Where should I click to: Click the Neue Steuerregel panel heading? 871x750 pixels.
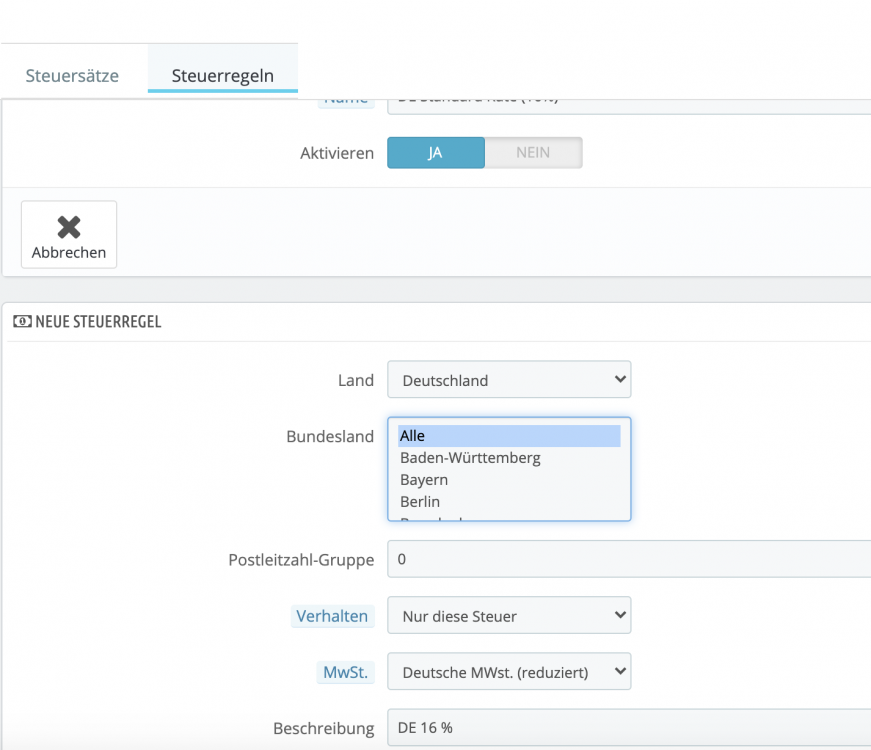click(98, 322)
